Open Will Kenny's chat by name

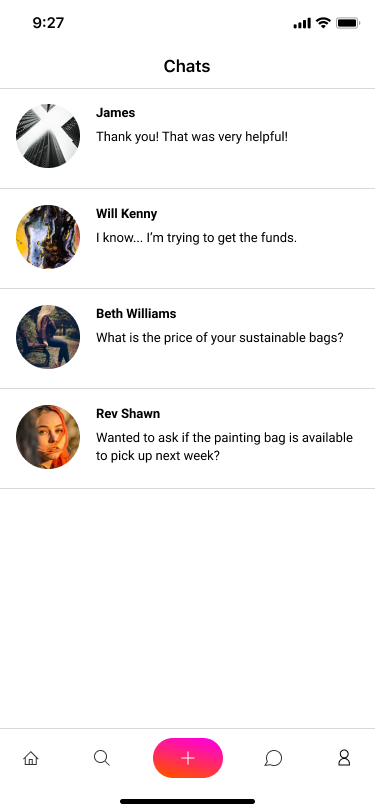tap(126, 213)
